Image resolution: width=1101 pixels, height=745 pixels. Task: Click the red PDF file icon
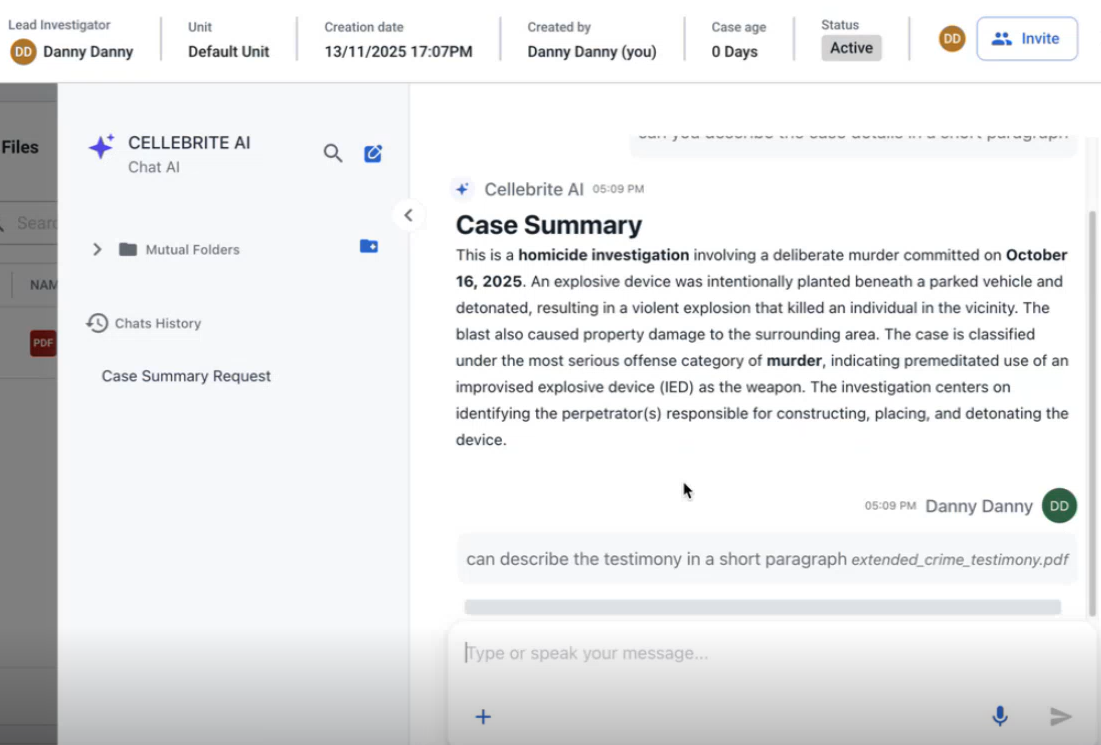tap(43, 343)
